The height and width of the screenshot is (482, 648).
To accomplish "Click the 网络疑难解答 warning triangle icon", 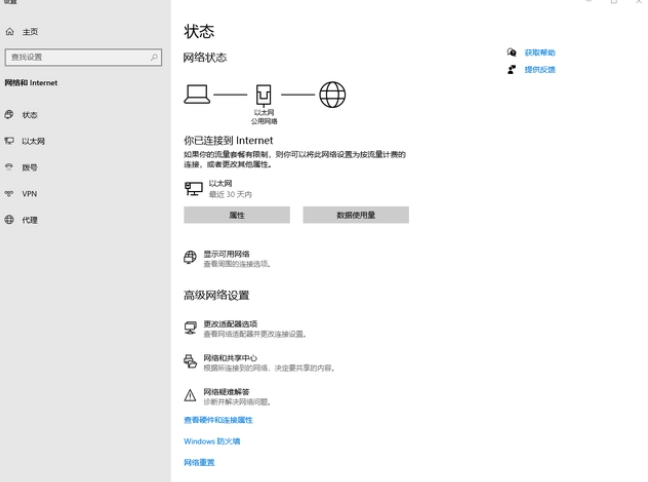I will [190, 395].
